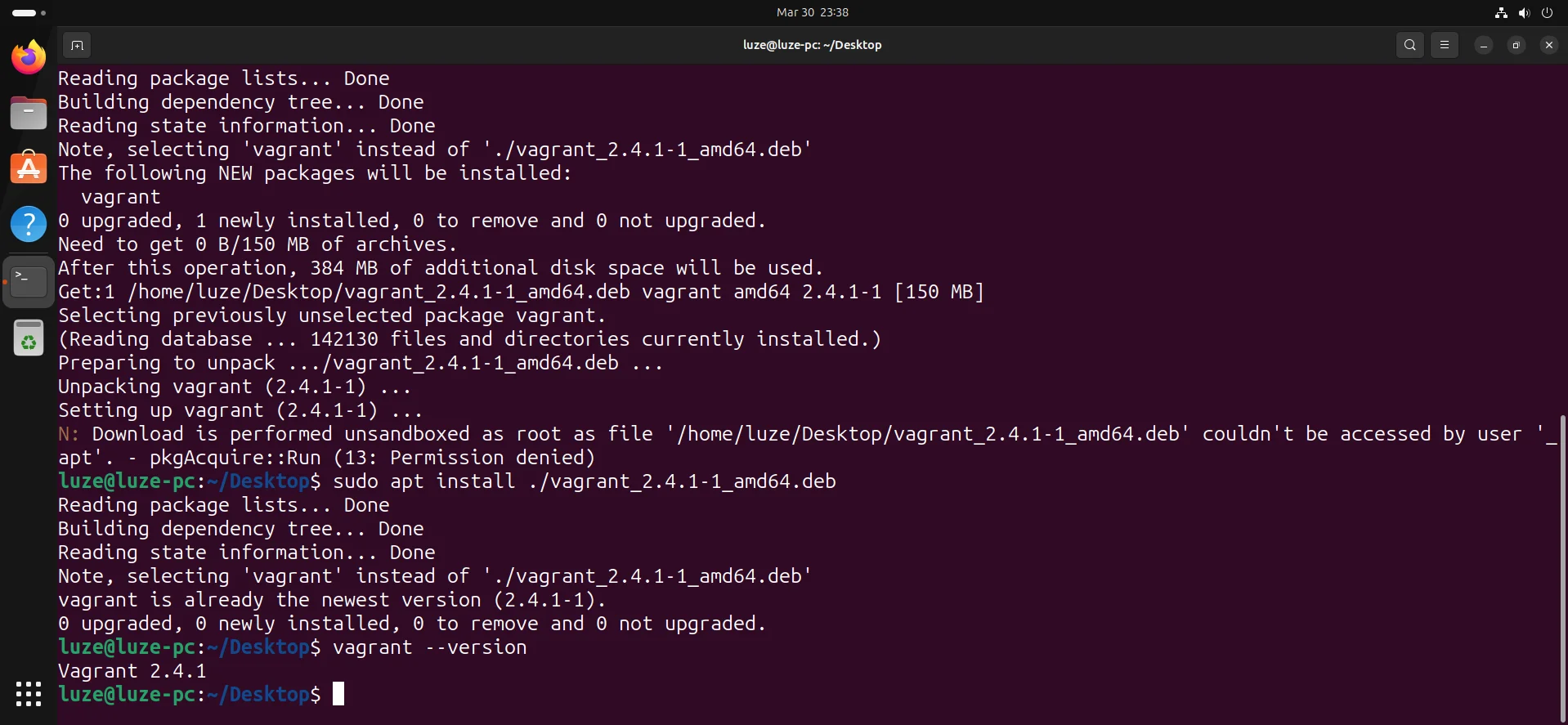The height and width of the screenshot is (725, 1568).
Task: Open the Ubuntu App Center
Action: [29, 168]
